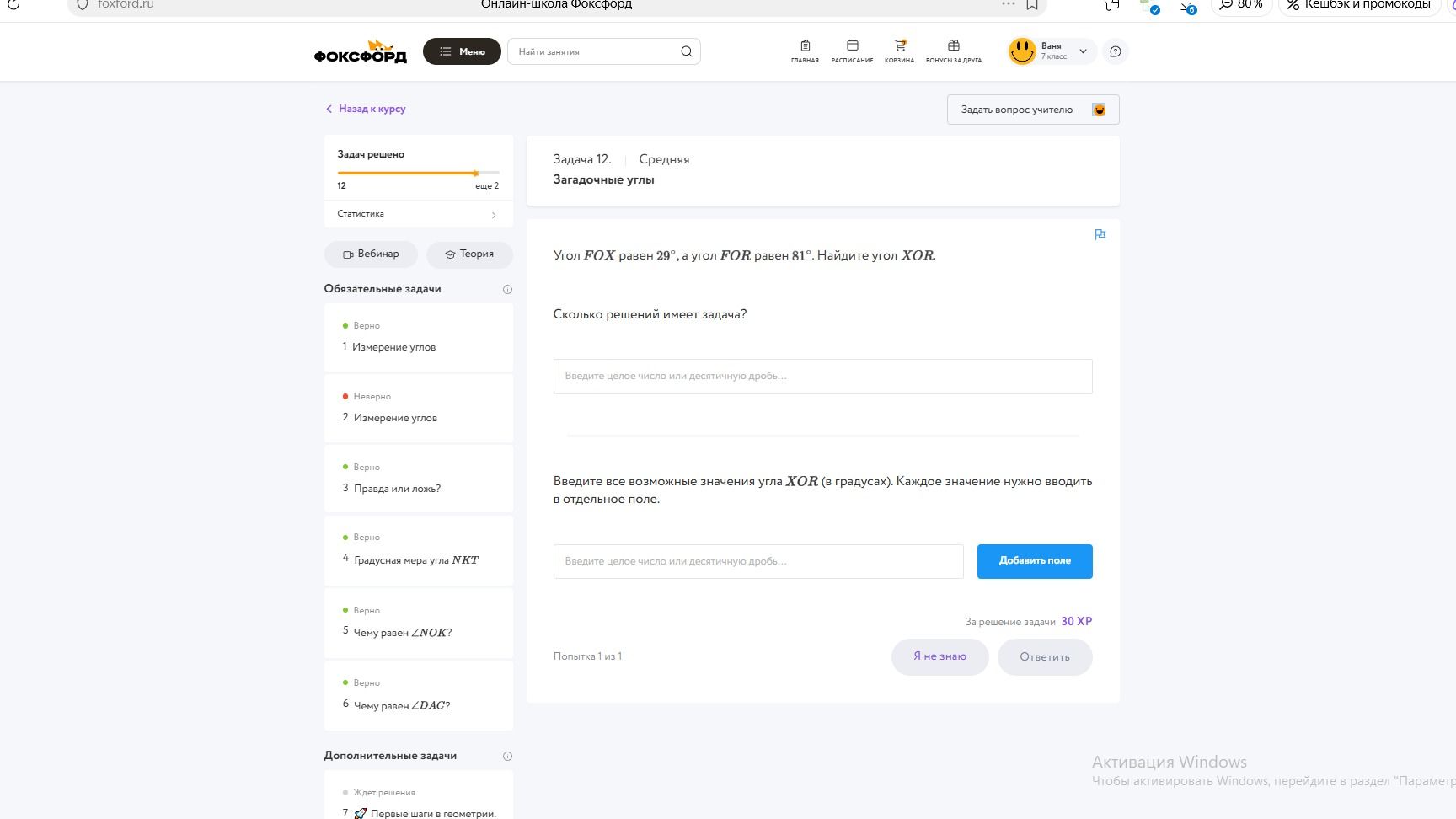Open the Теория tab

(x=469, y=254)
